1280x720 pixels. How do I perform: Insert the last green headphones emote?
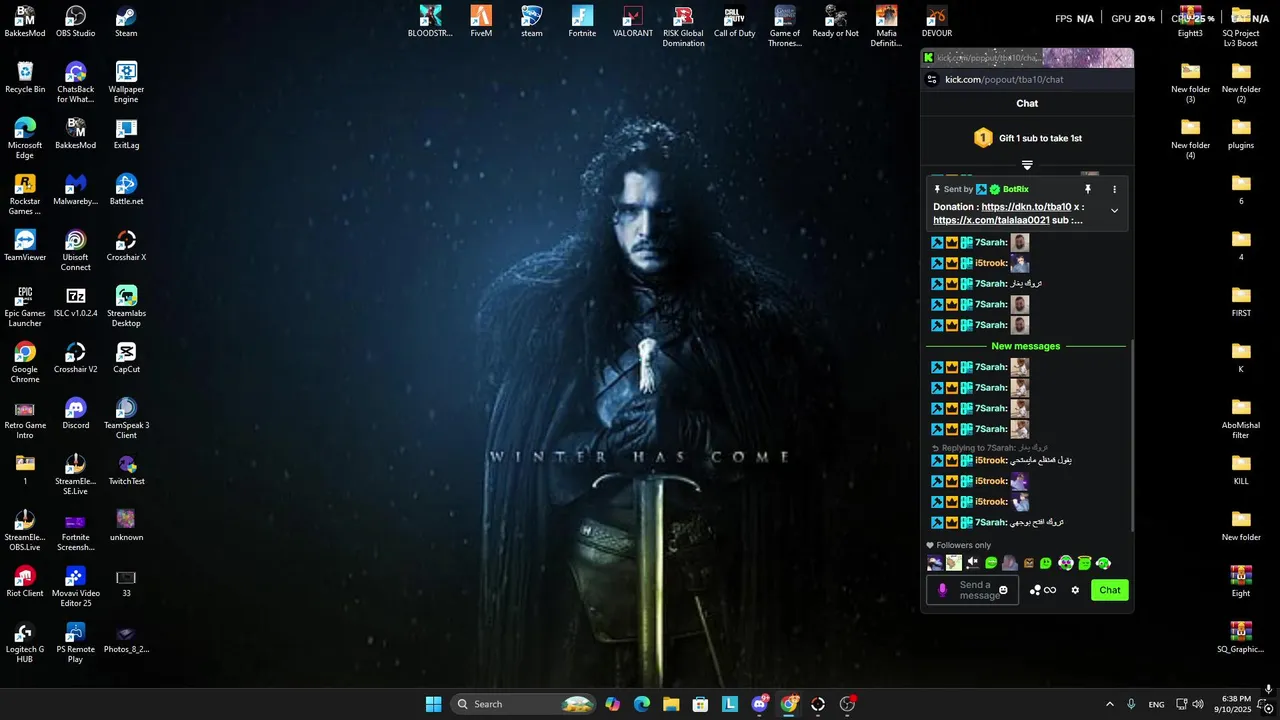(x=1103, y=563)
